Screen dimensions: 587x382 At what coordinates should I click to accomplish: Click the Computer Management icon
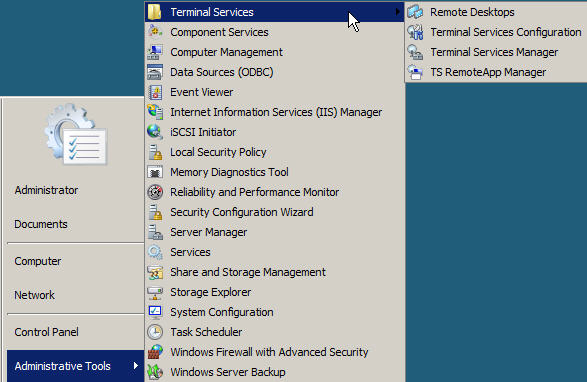pos(155,52)
